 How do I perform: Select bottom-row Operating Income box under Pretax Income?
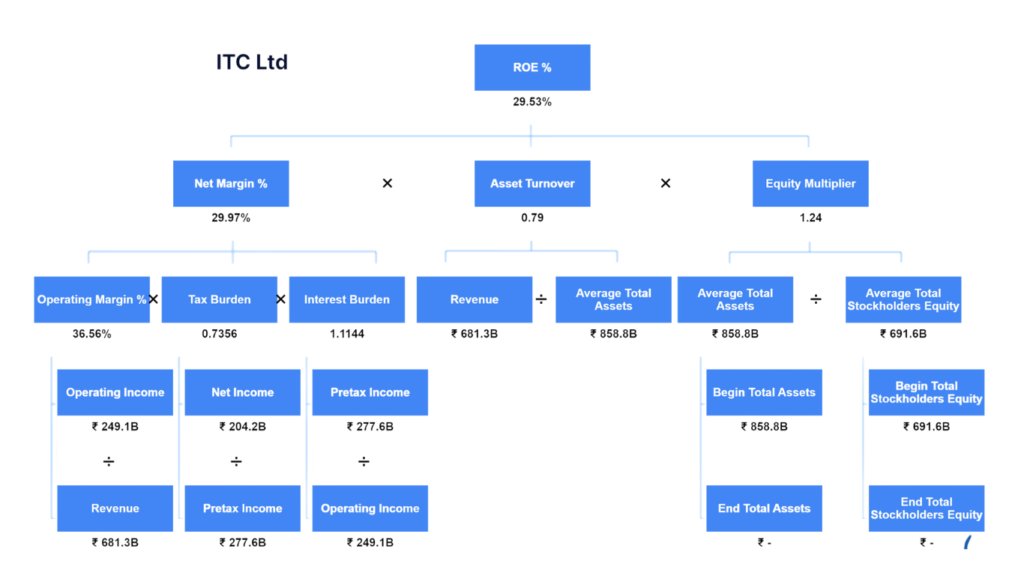coord(370,508)
